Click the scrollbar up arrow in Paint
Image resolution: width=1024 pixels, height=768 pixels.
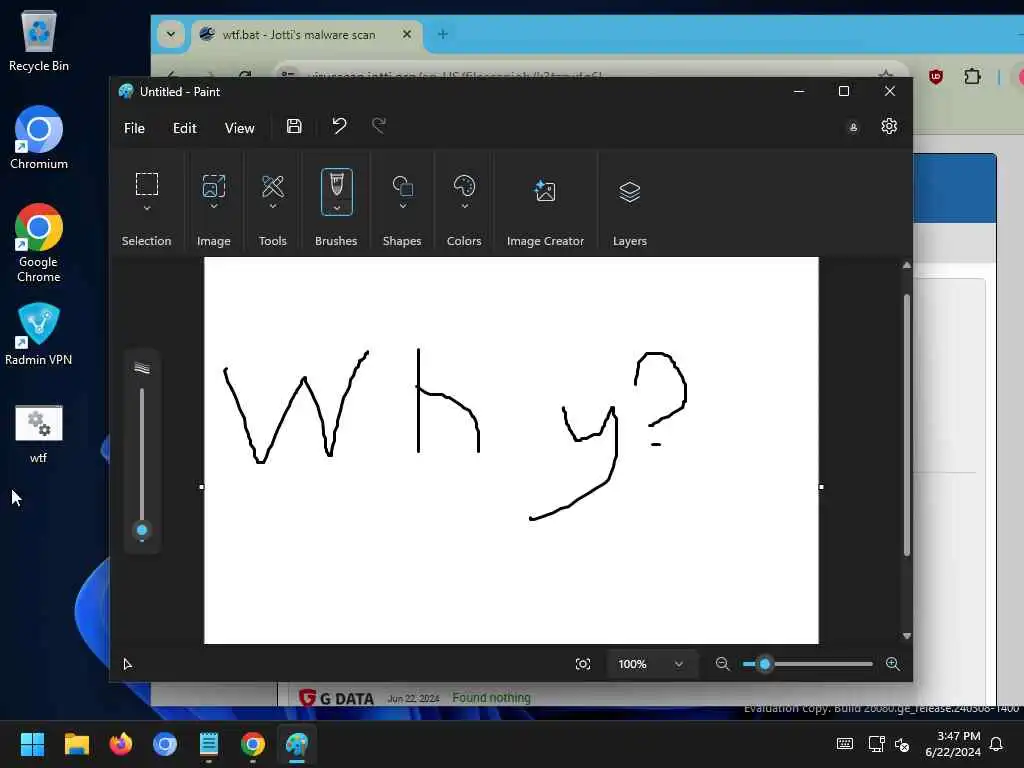[906, 265]
